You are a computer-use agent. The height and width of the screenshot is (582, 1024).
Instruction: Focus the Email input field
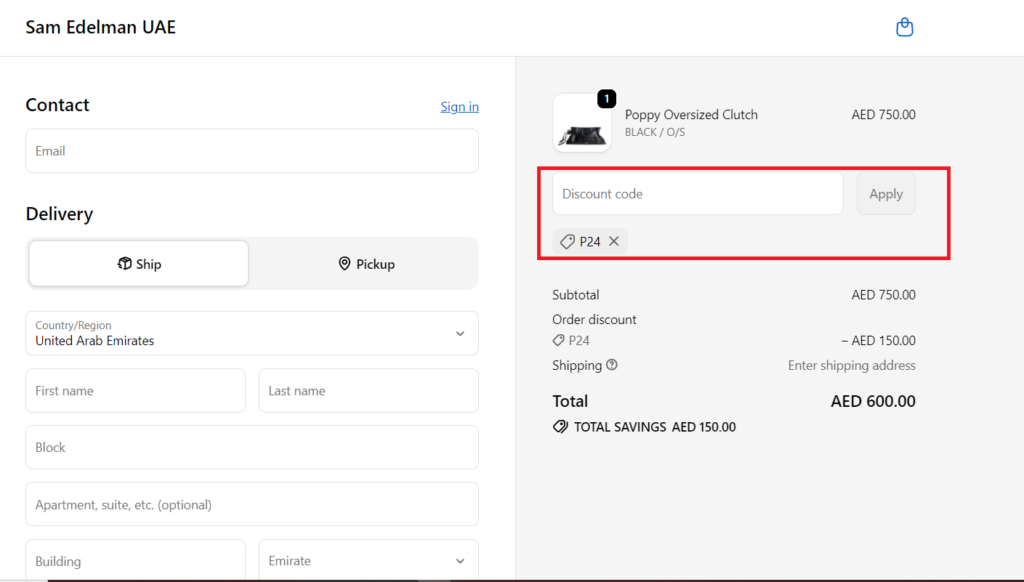pos(252,151)
